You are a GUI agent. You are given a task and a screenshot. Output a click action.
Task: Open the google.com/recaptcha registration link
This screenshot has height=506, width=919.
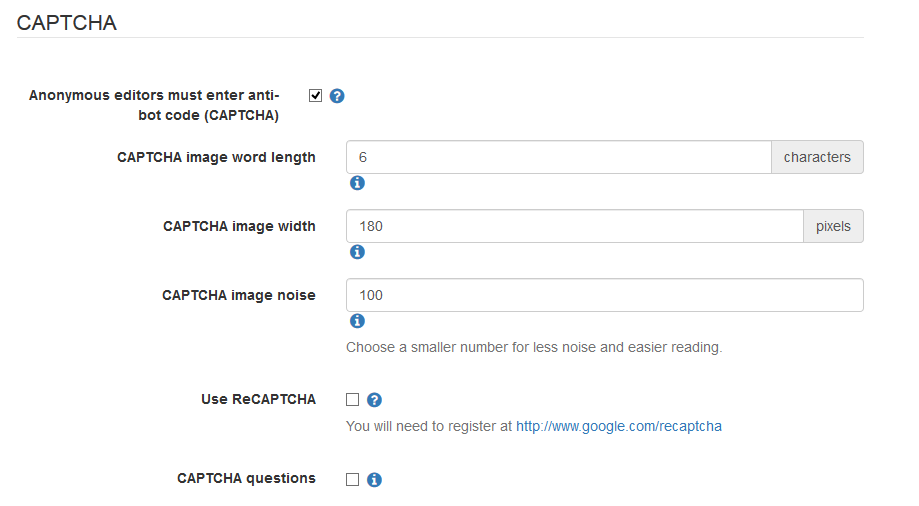(x=618, y=426)
